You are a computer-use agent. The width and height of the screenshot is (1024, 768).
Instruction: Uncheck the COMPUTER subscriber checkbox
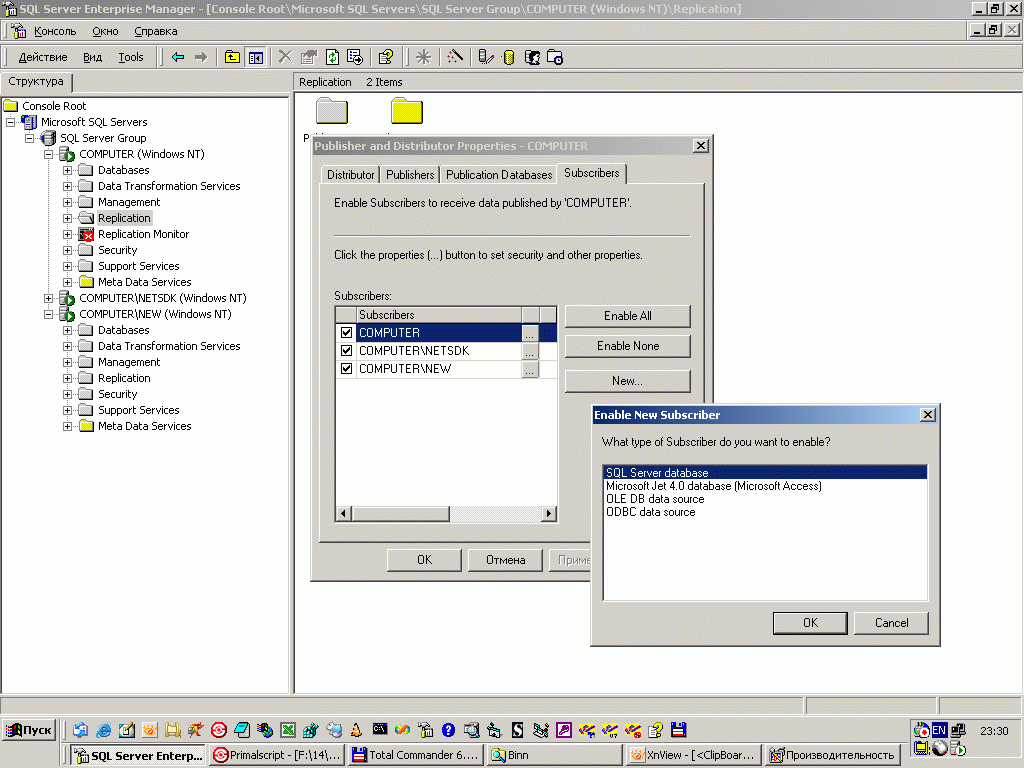click(x=346, y=332)
